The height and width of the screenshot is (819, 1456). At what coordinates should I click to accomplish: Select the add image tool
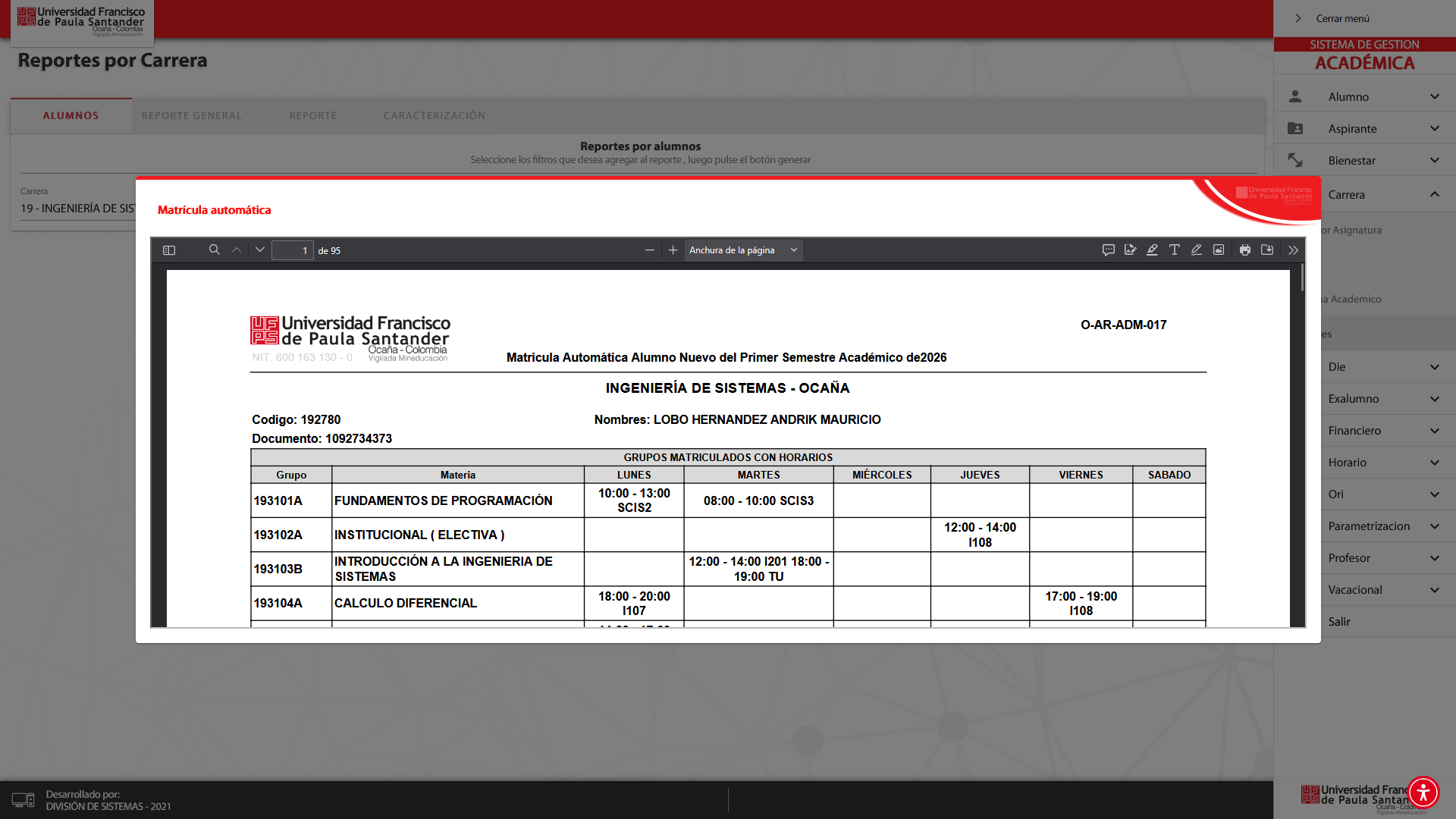point(1219,249)
